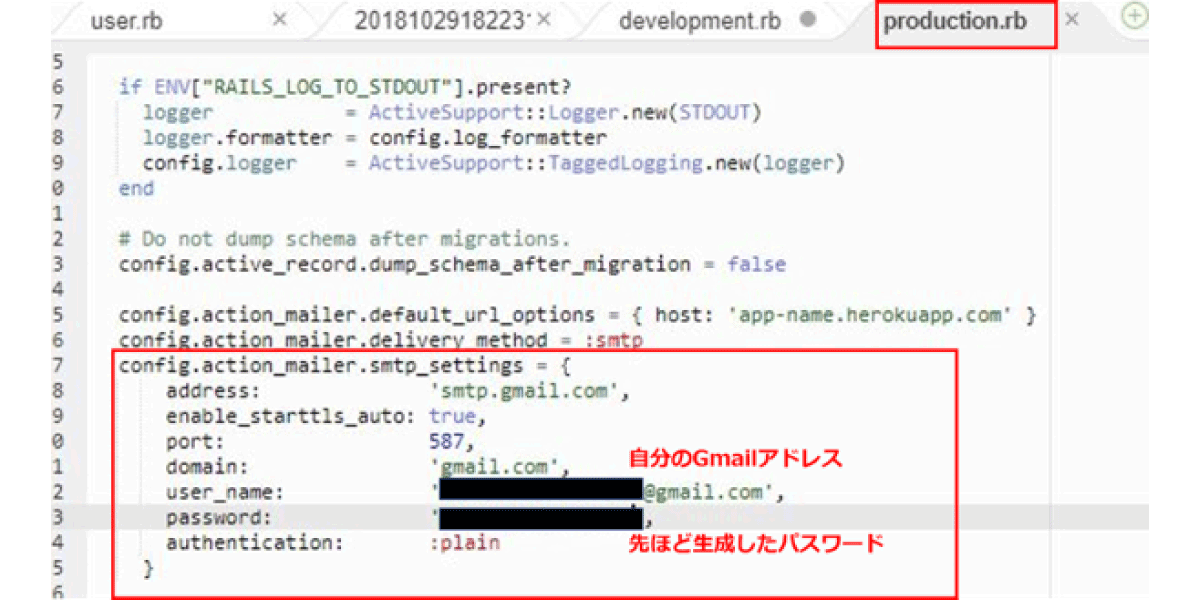Click the dump_schema_after_migration false value
Image resolution: width=1200 pixels, height=600 pixels.
point(756,265)
